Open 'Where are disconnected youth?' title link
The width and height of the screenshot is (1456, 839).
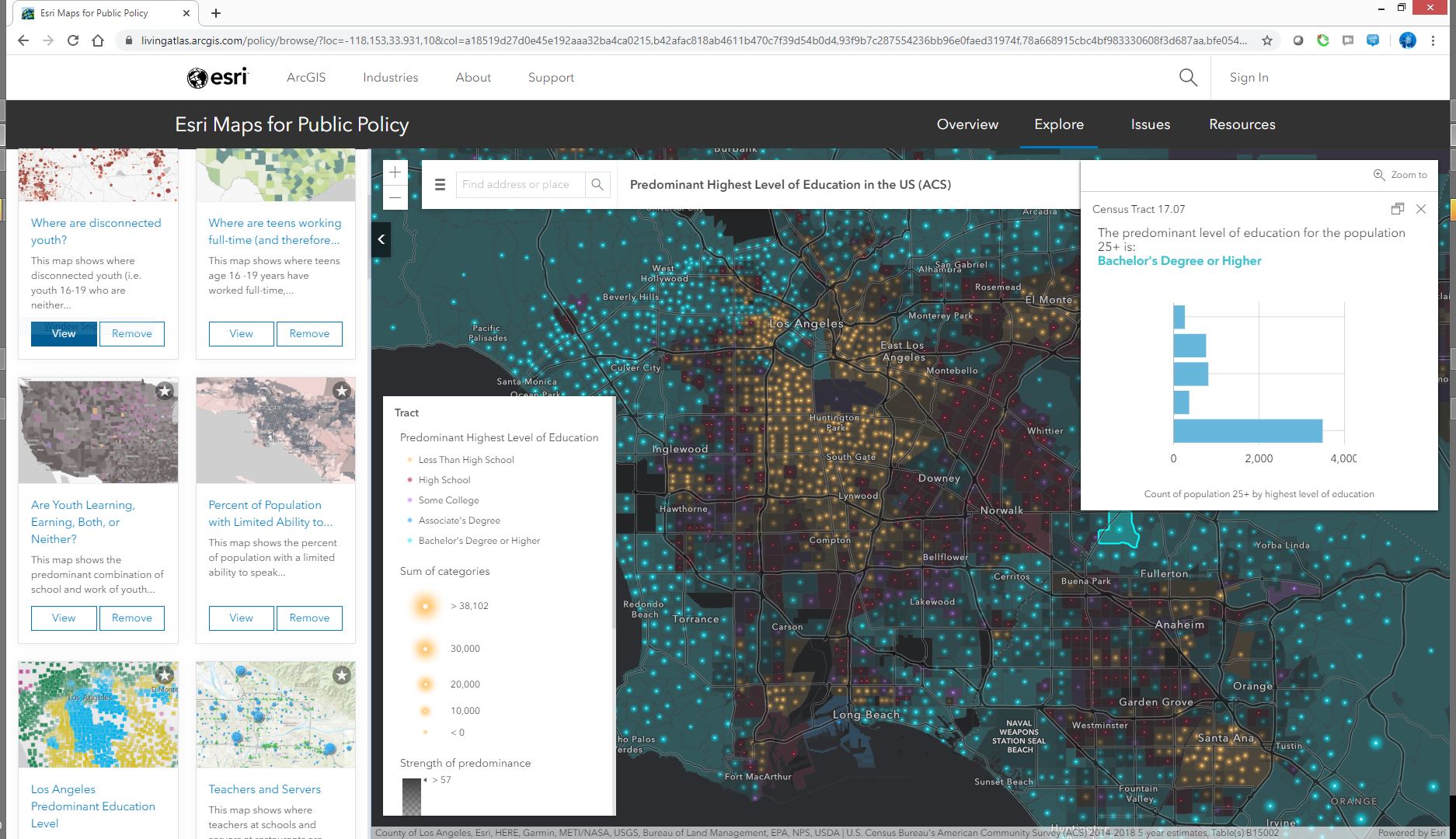(96, 232)
